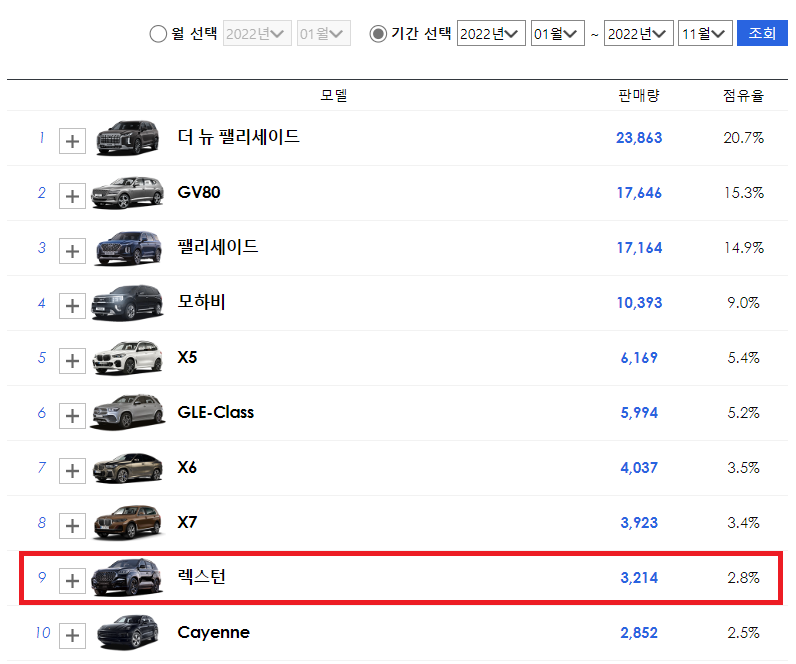Click sales figure 6,169

(x=639, y=358)
